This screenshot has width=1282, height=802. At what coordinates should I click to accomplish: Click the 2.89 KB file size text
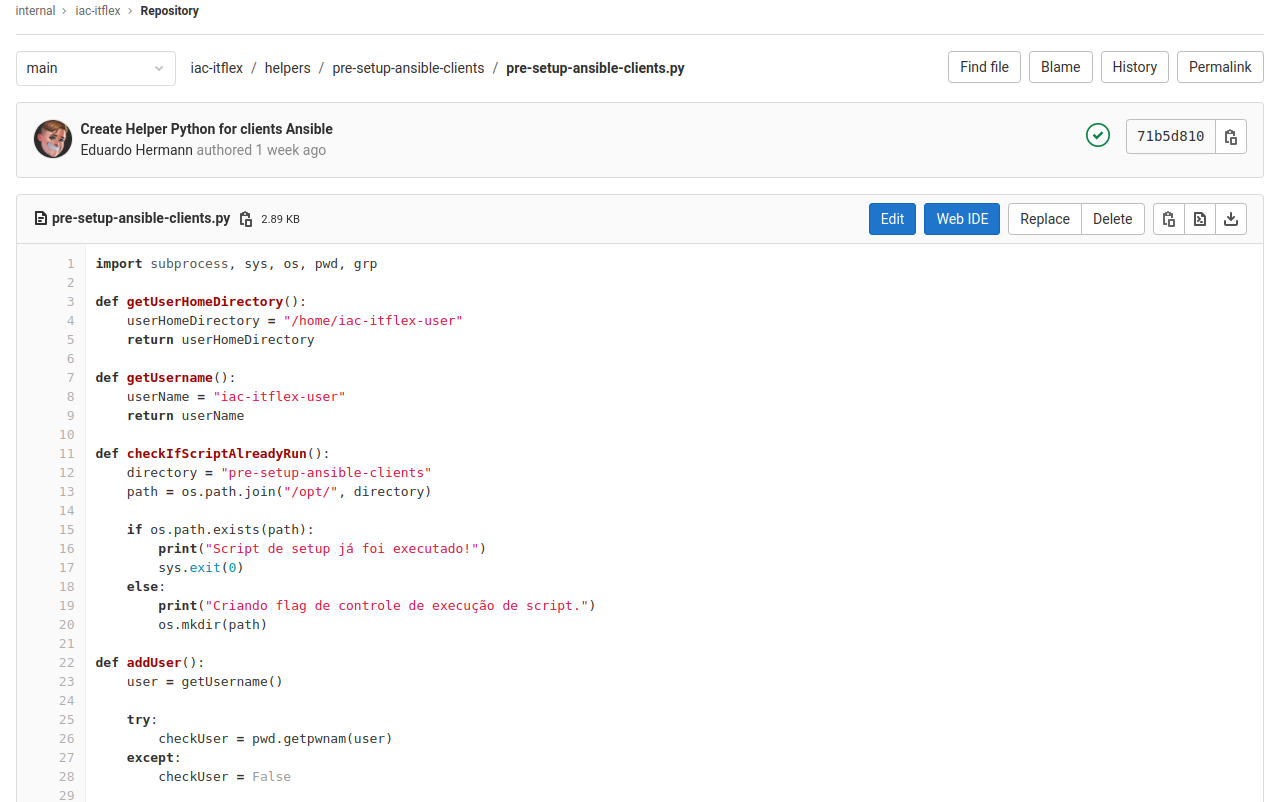point(280,219)
